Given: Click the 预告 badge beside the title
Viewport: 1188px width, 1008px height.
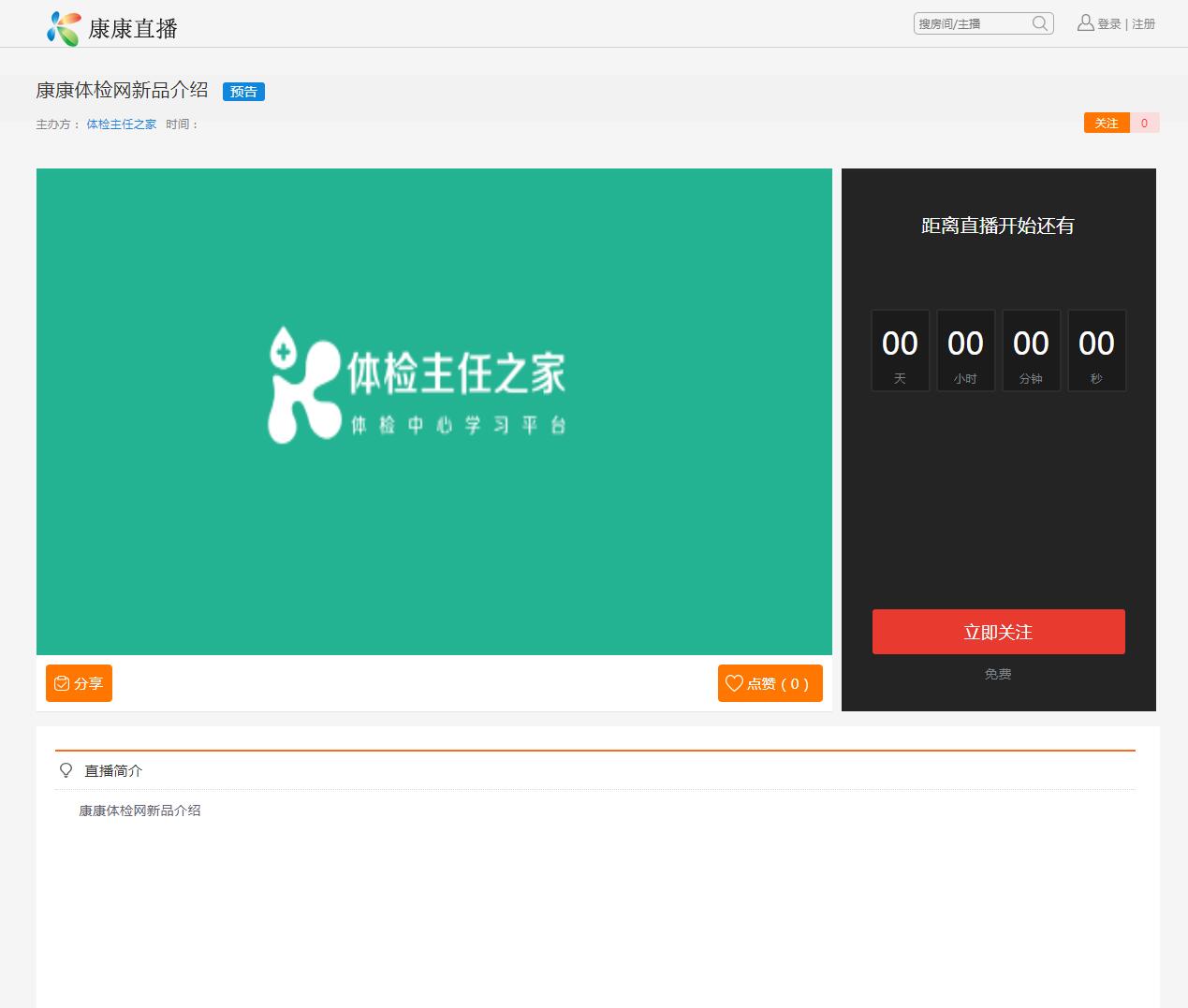Looking at the screenshot, I should pos(243,92).
